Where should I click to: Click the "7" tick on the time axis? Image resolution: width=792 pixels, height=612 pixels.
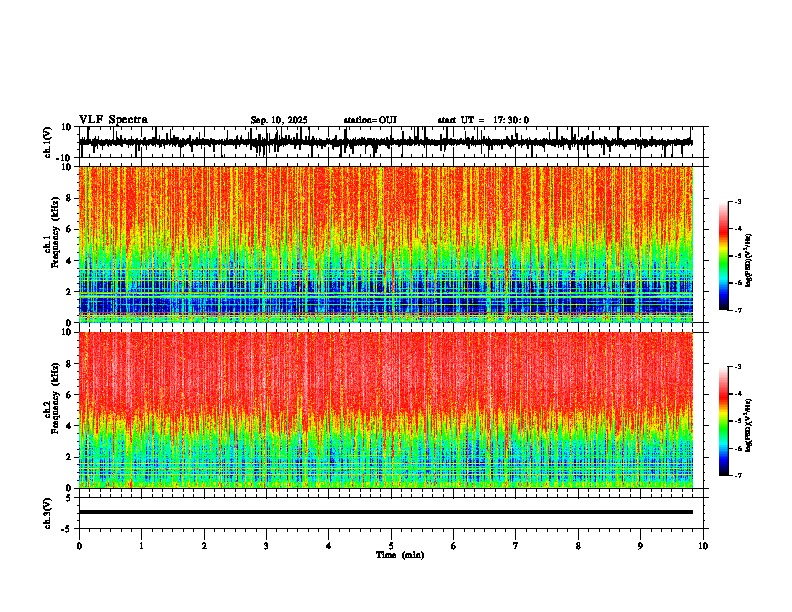[x=516, y=546]
